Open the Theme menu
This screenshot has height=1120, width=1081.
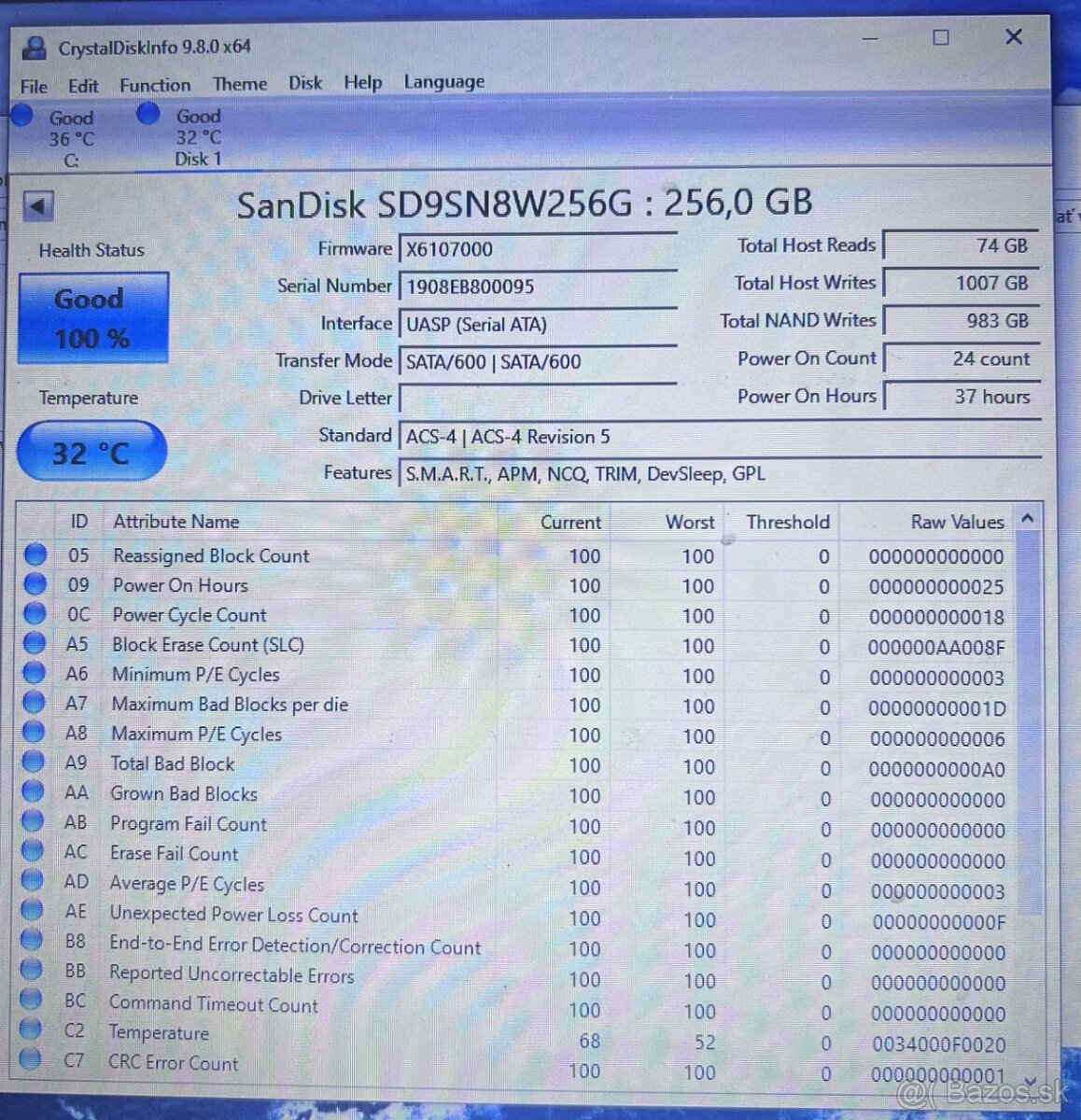[x=240, y=84]
